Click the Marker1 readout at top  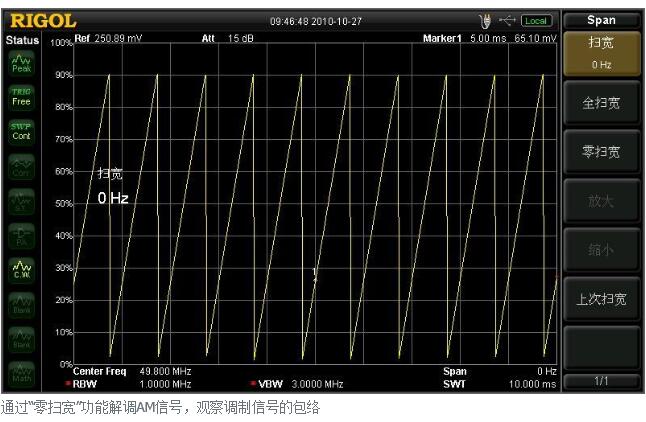pos(489,38)
